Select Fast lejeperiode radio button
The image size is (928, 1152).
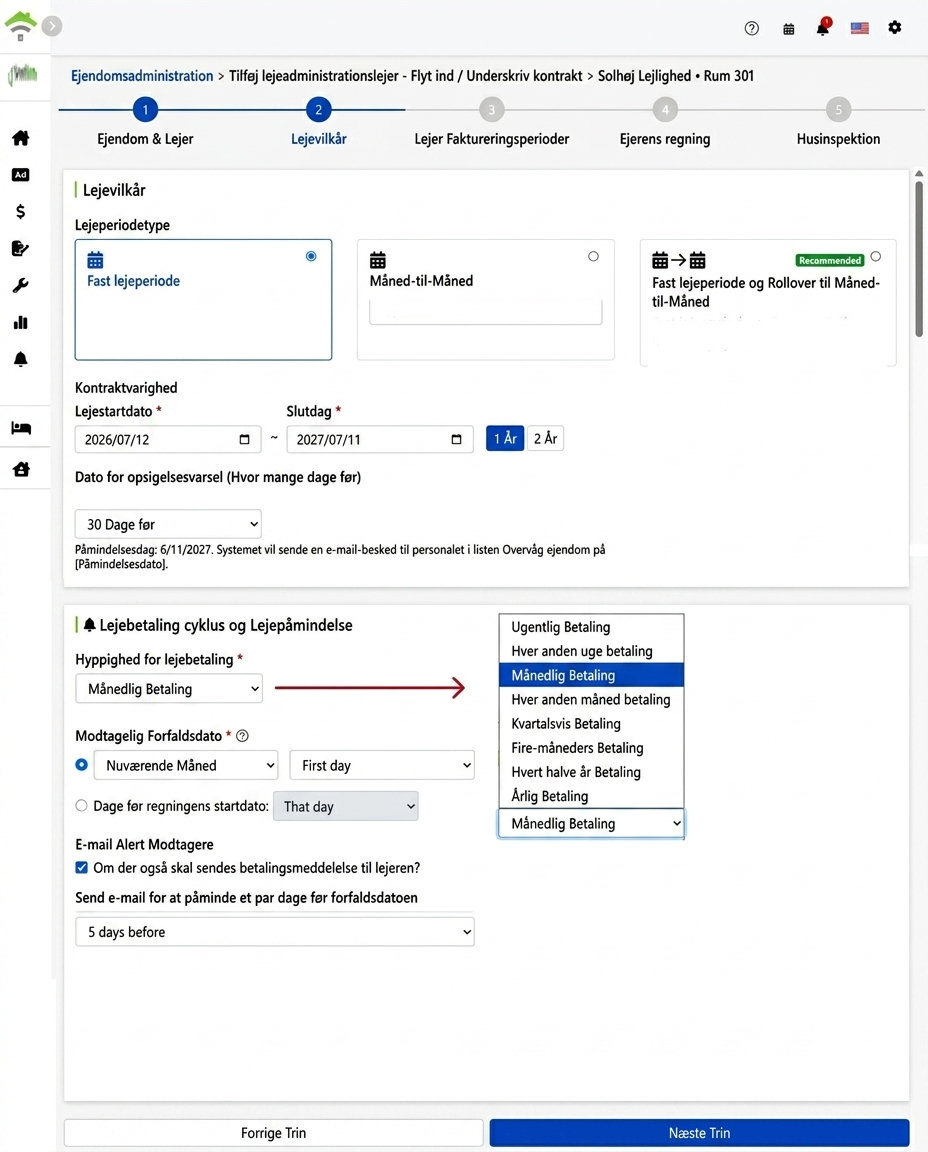pyautogui.click(x=311, y=256)
